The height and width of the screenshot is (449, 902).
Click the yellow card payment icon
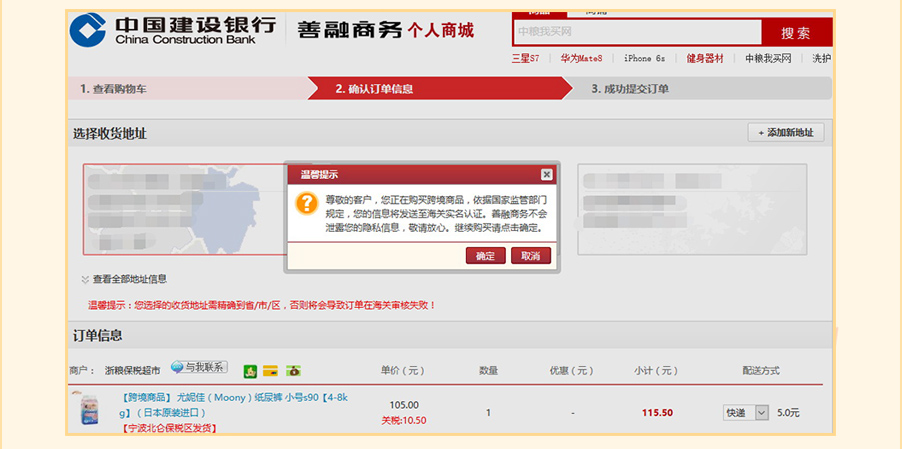point(270,371)
